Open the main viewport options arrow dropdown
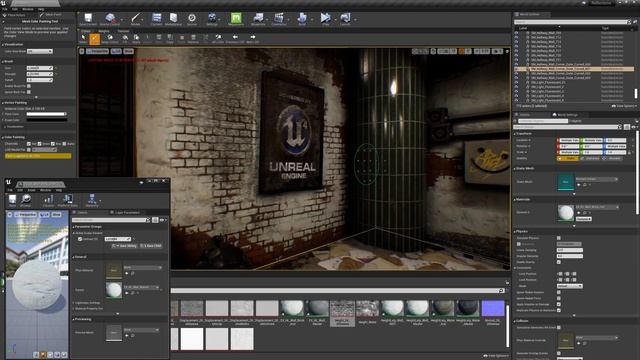 tap(82, 51)
